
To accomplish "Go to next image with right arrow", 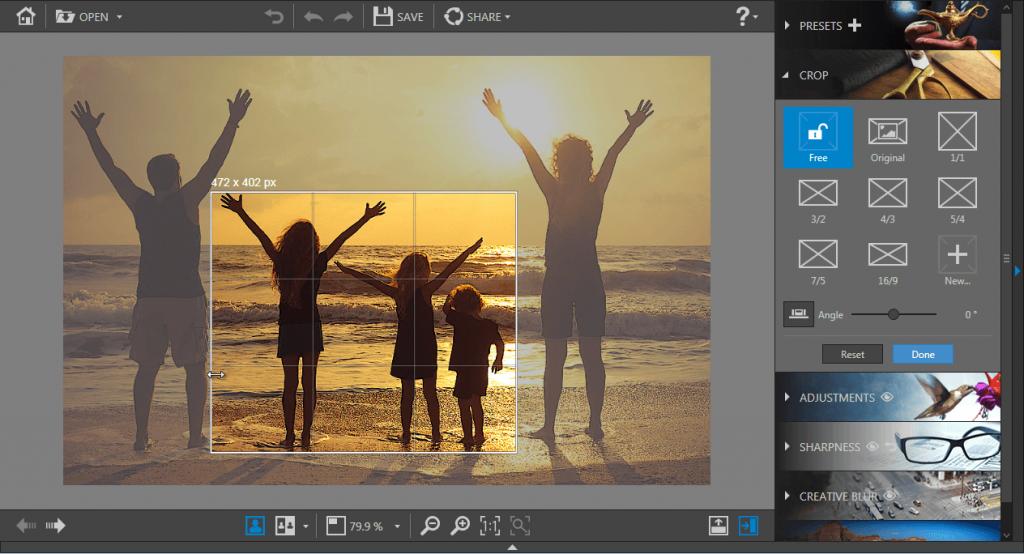I will pyautogui.click(x=56, y=526).
